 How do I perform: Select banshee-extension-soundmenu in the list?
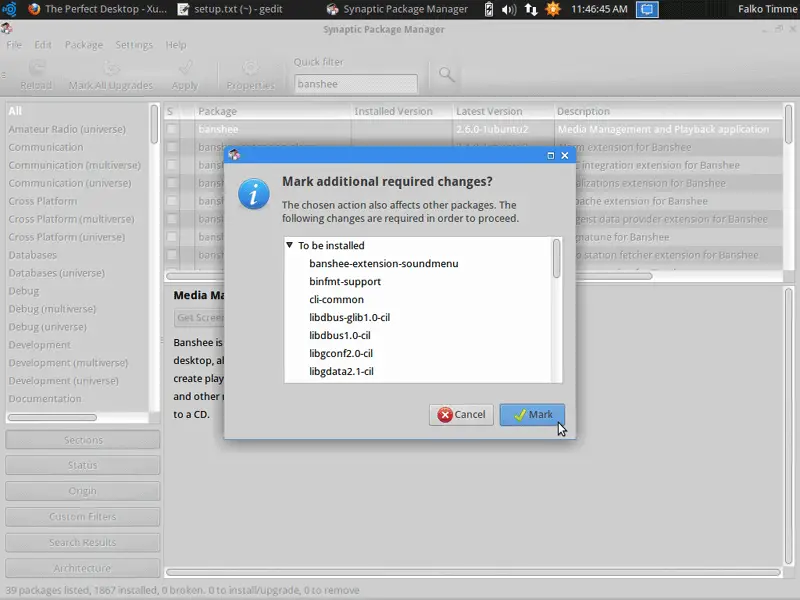[384, 264]
